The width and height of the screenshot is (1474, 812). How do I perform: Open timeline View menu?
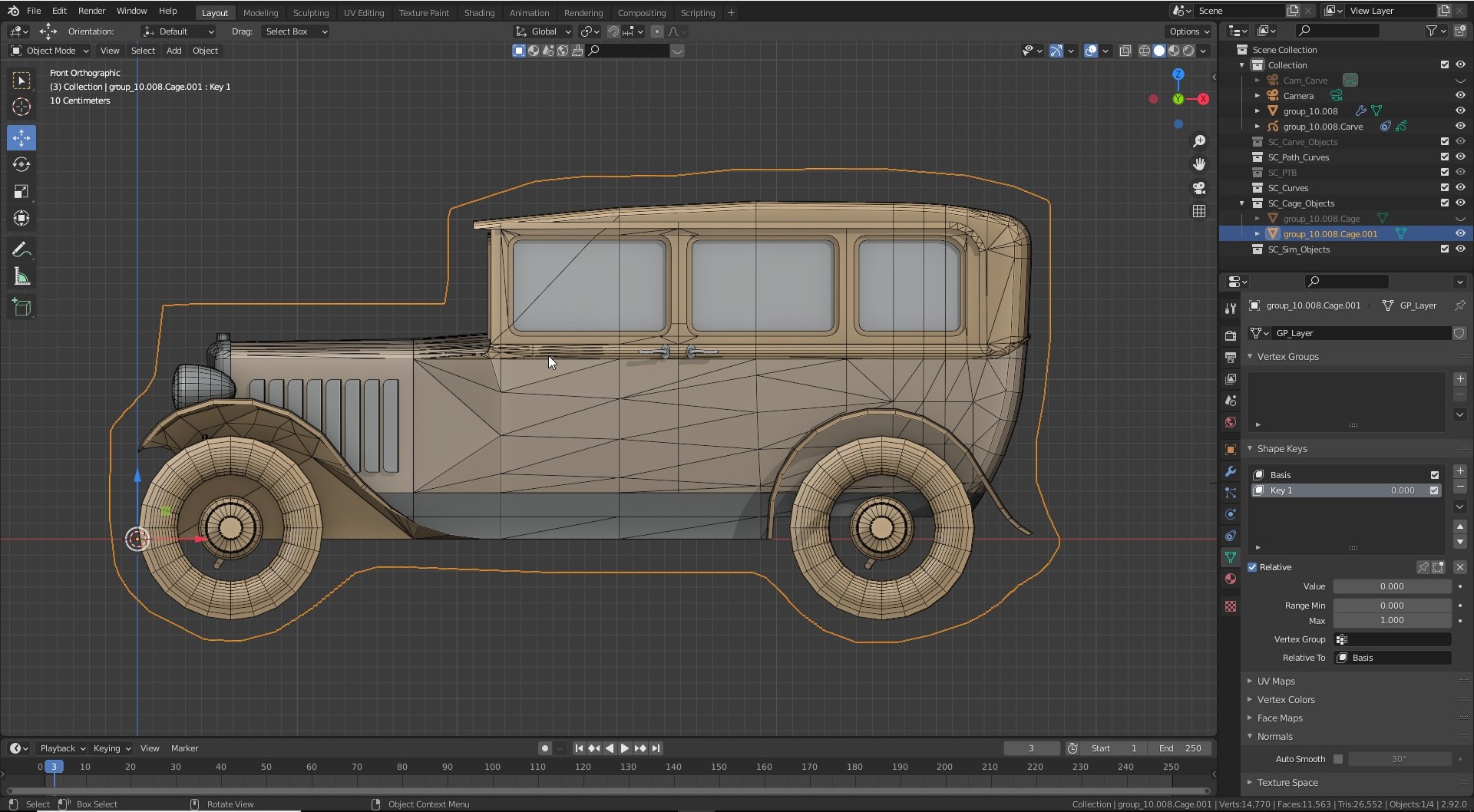[x=150, y=748]
